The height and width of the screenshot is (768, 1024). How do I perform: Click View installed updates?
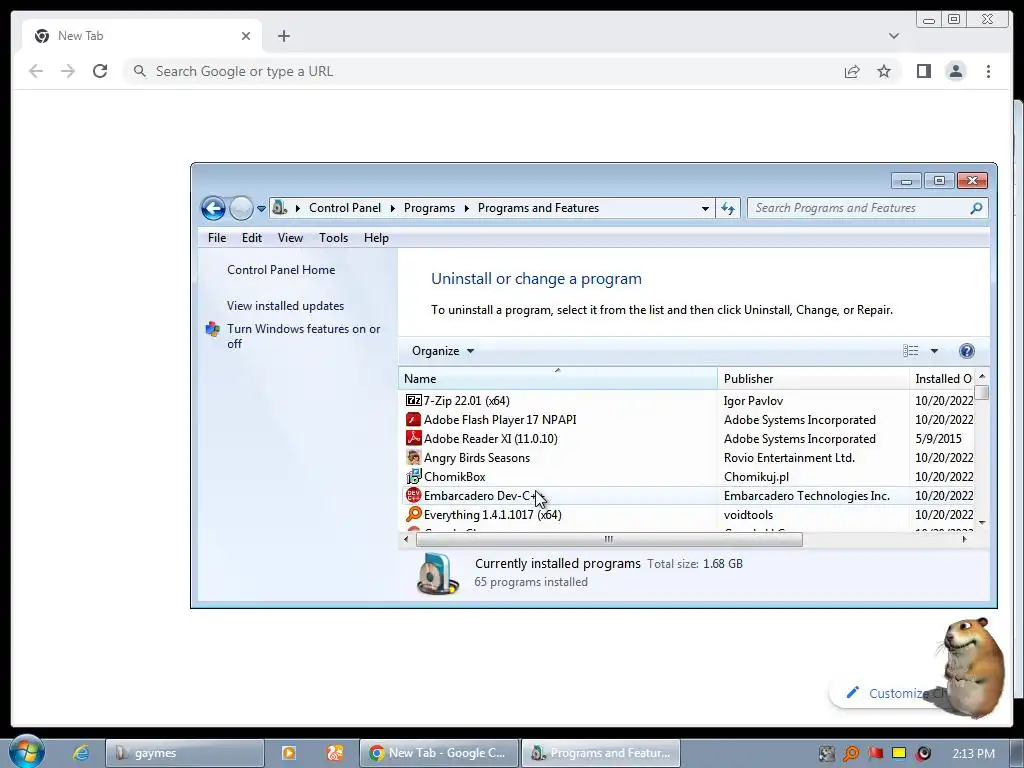pos(285,306)
